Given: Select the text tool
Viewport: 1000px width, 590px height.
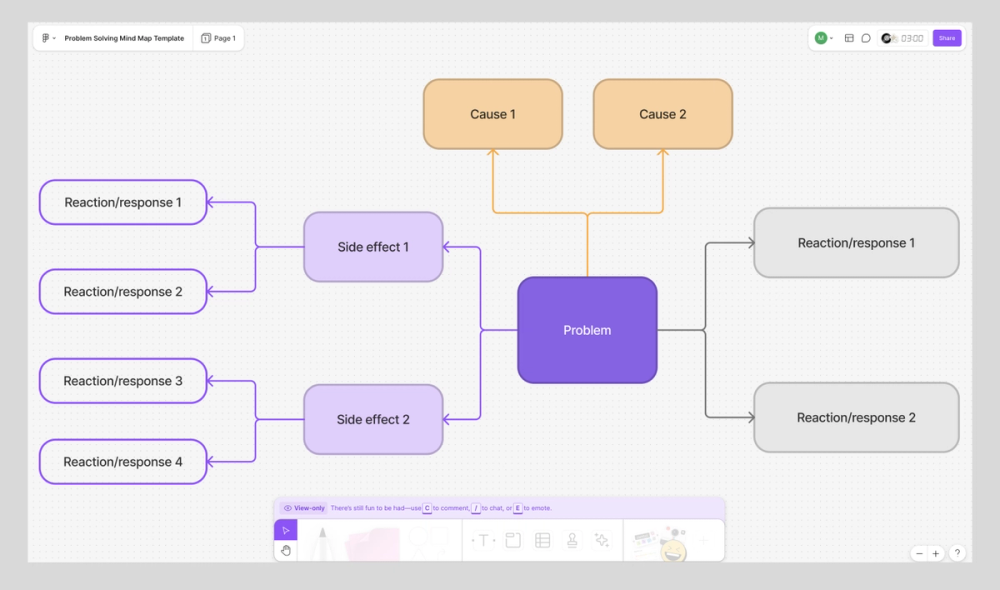Looking at the screenshot, I should [483, 540].
